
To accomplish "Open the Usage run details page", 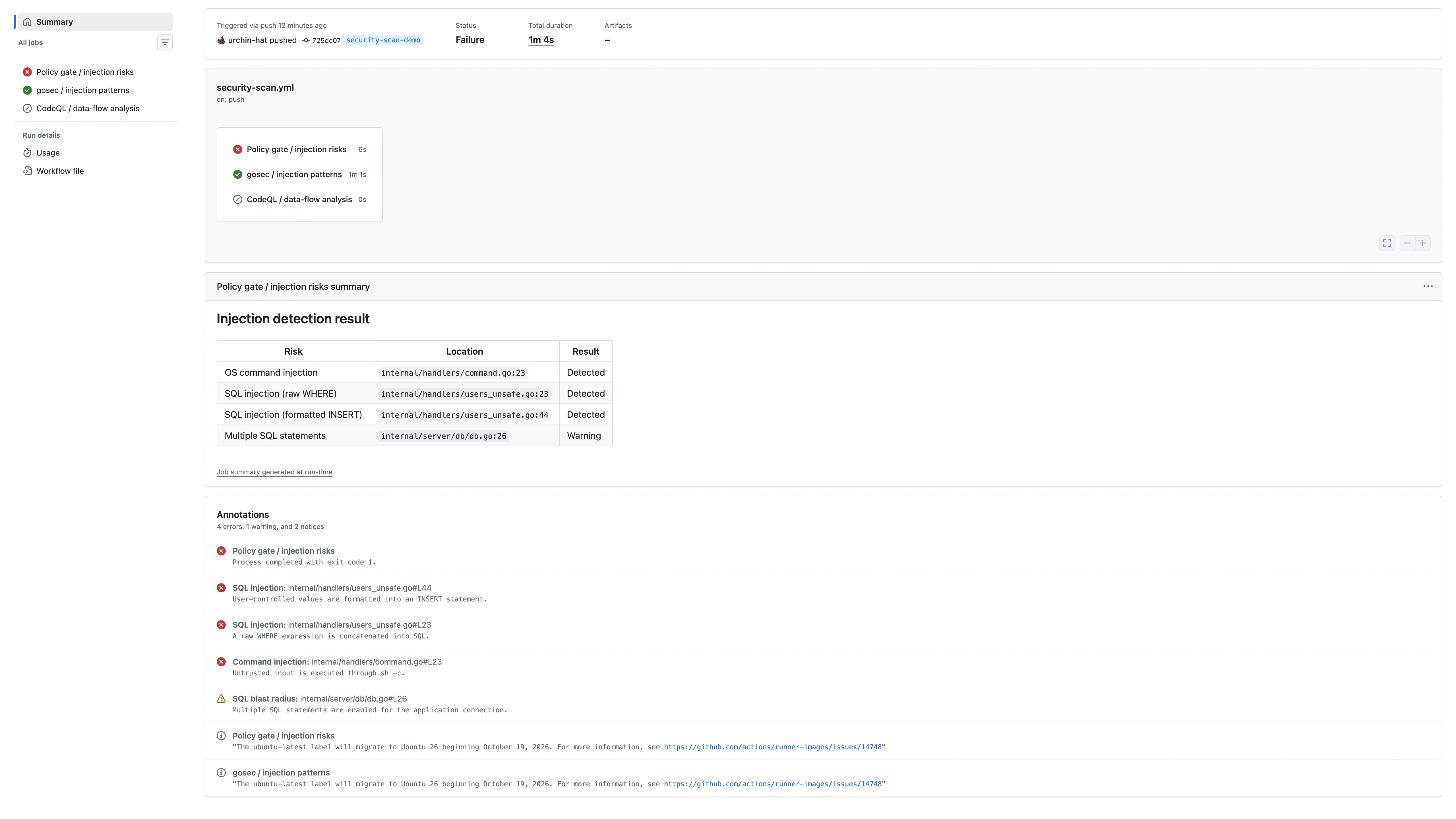I will (x=95, y=153).
